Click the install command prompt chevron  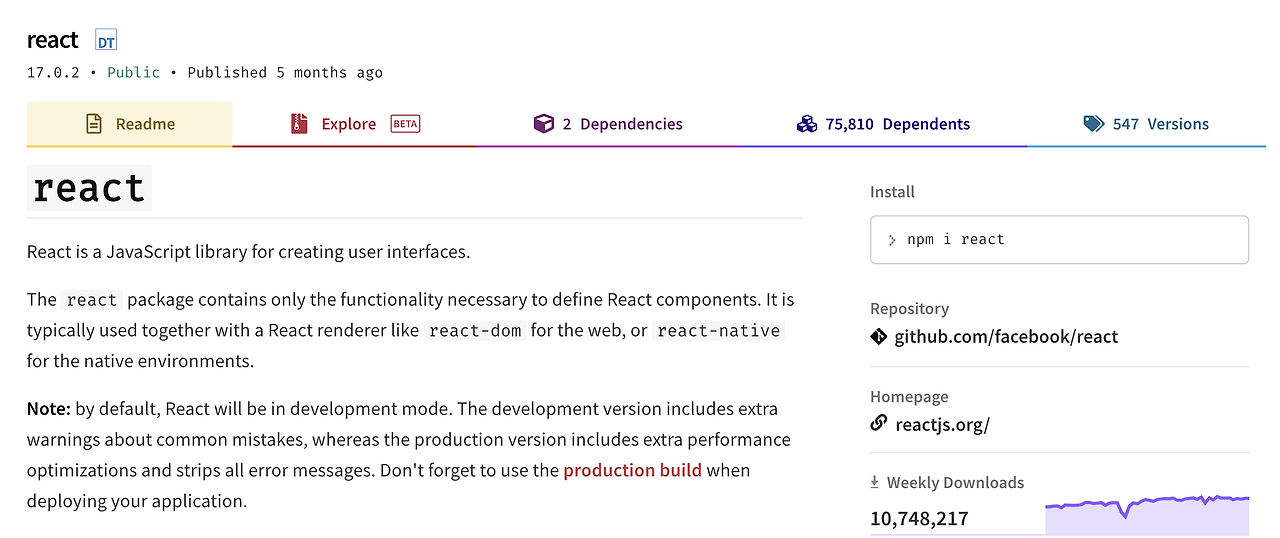coord(892,240)
